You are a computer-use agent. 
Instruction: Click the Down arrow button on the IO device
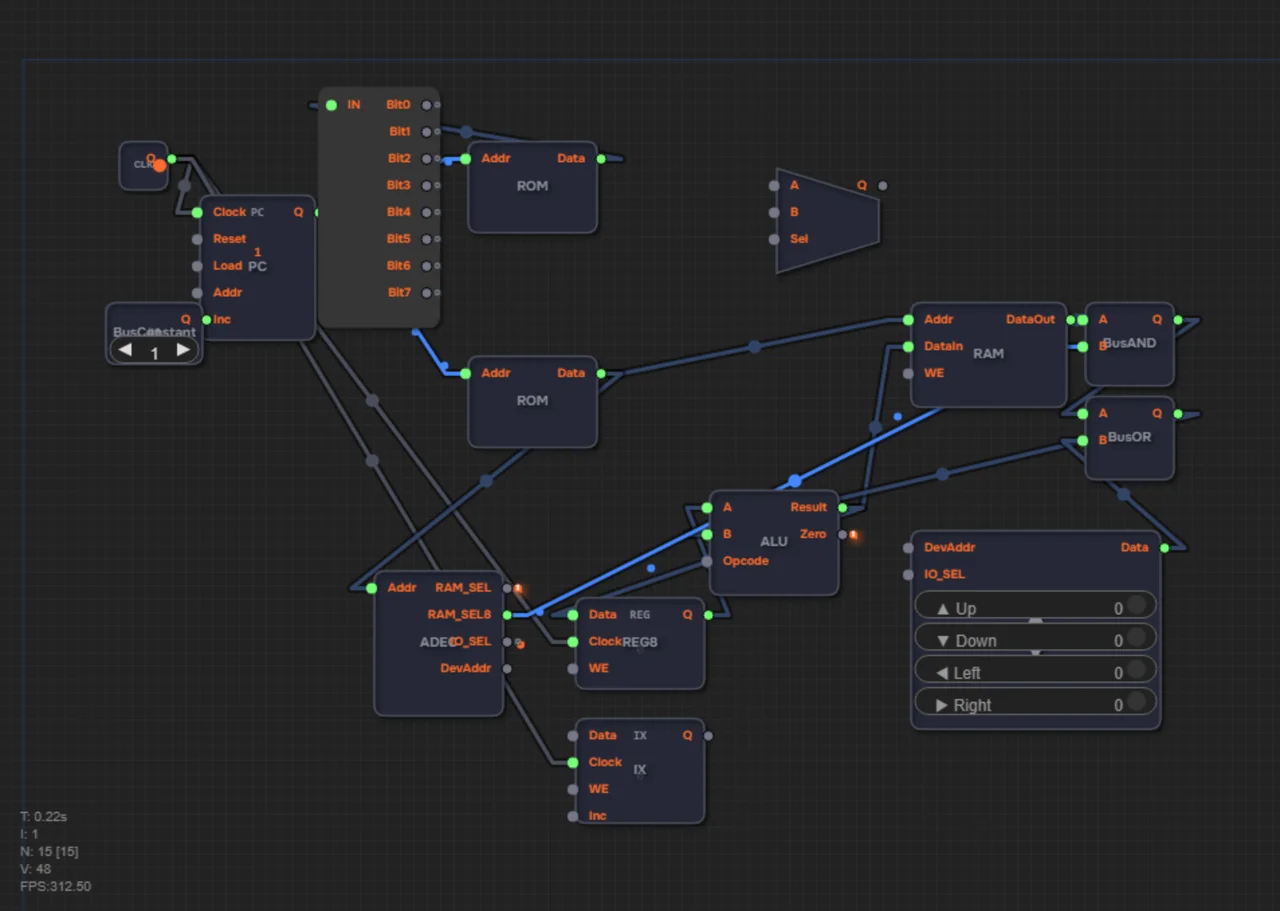(1035, 639)
